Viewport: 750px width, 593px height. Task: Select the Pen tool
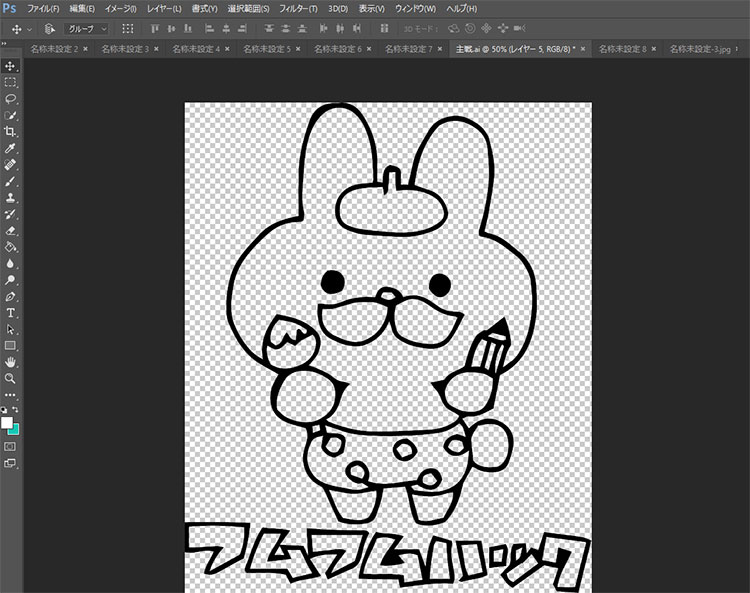point(10,296)
